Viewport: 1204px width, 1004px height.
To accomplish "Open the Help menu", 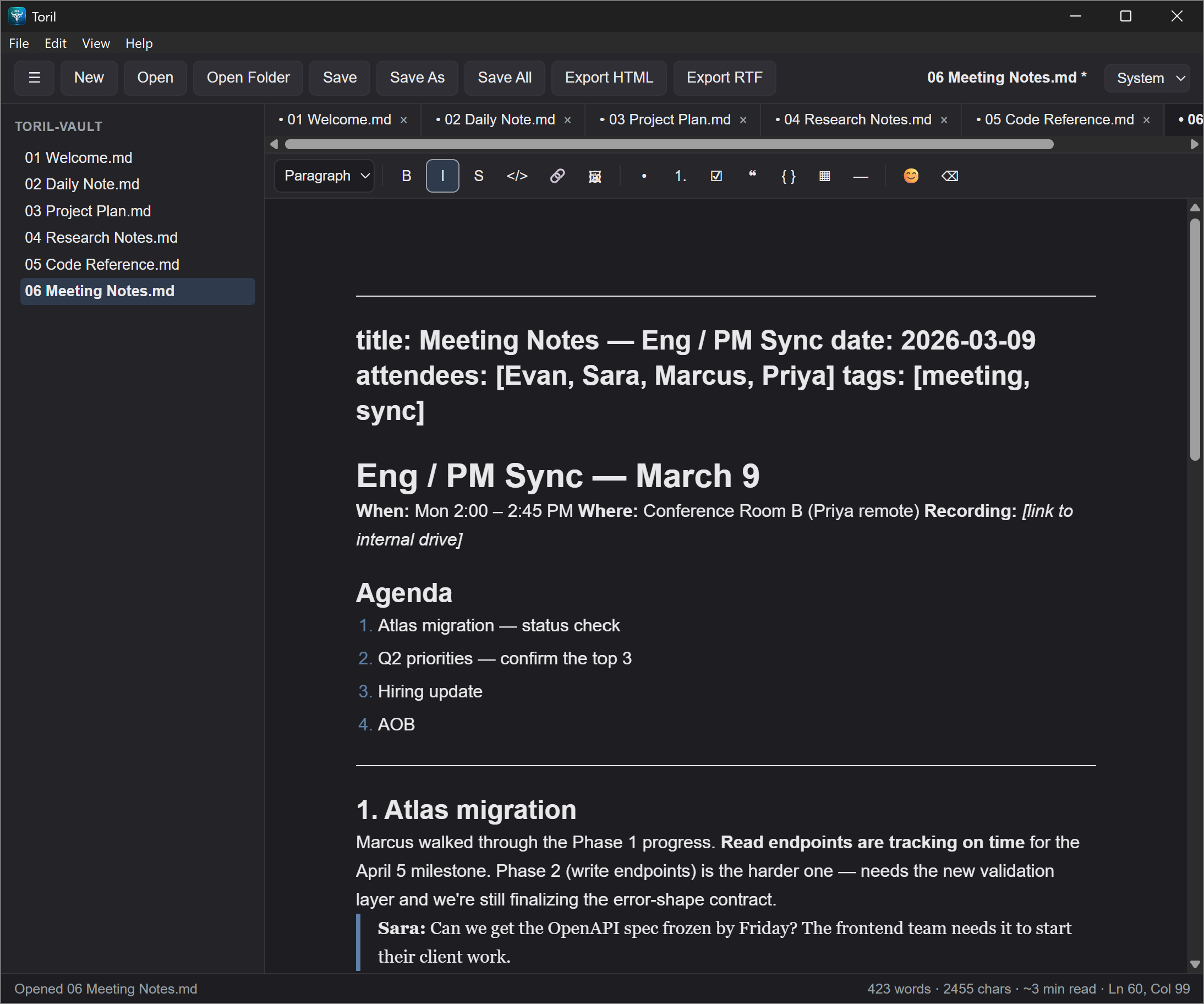I will (x=139, y=43).
